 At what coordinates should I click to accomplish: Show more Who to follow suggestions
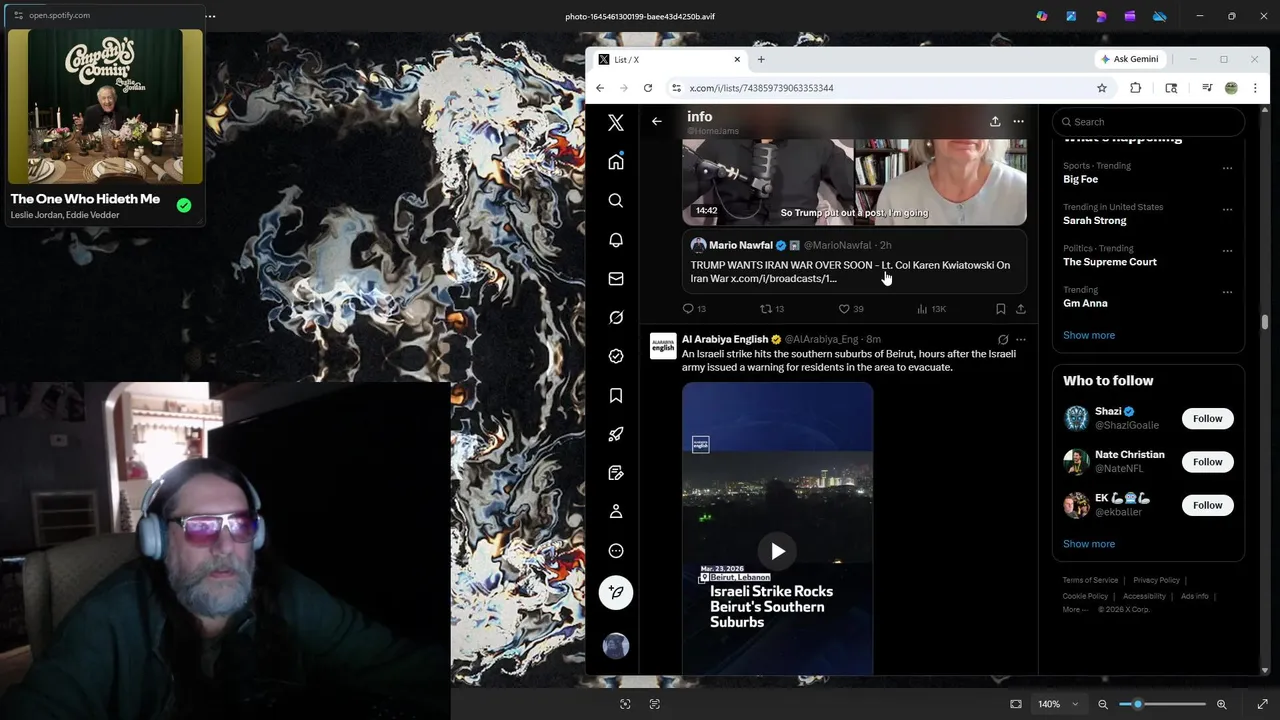(1089, 544)
